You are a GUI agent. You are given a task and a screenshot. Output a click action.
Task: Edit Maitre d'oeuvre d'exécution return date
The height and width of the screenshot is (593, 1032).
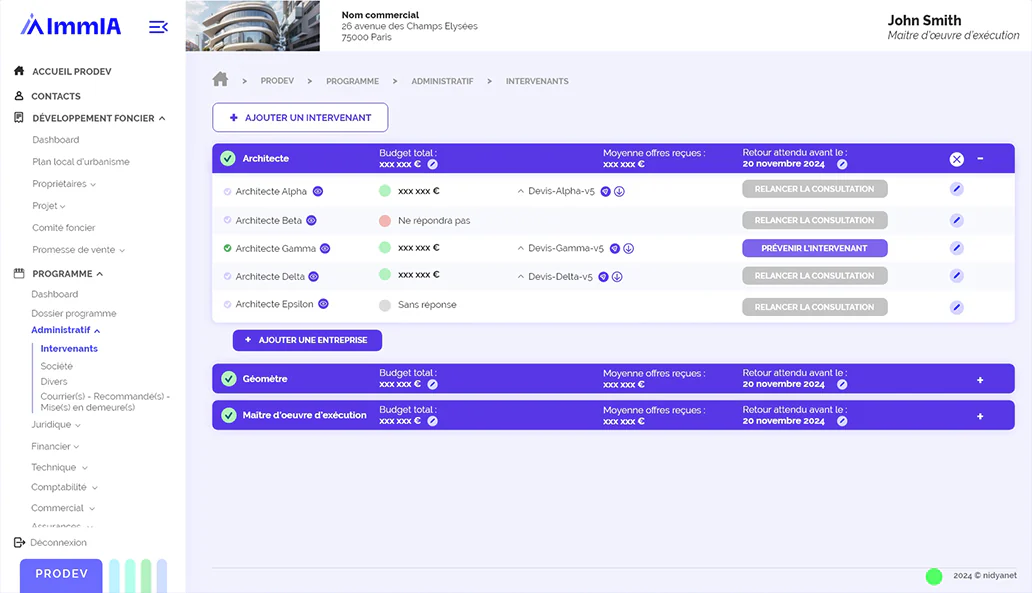pos(842,421)
